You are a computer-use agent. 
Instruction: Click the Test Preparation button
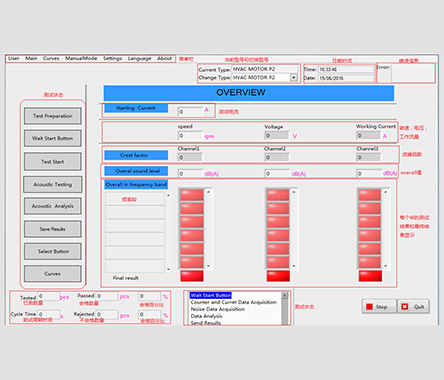click(x=53, y=116)
